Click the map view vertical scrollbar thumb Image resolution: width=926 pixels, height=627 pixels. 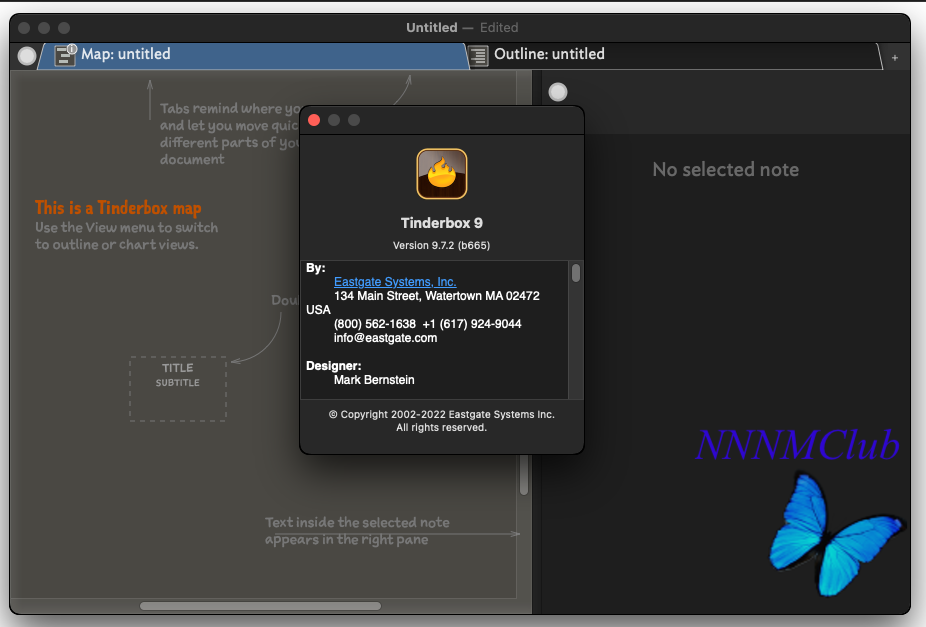[524, 475]
